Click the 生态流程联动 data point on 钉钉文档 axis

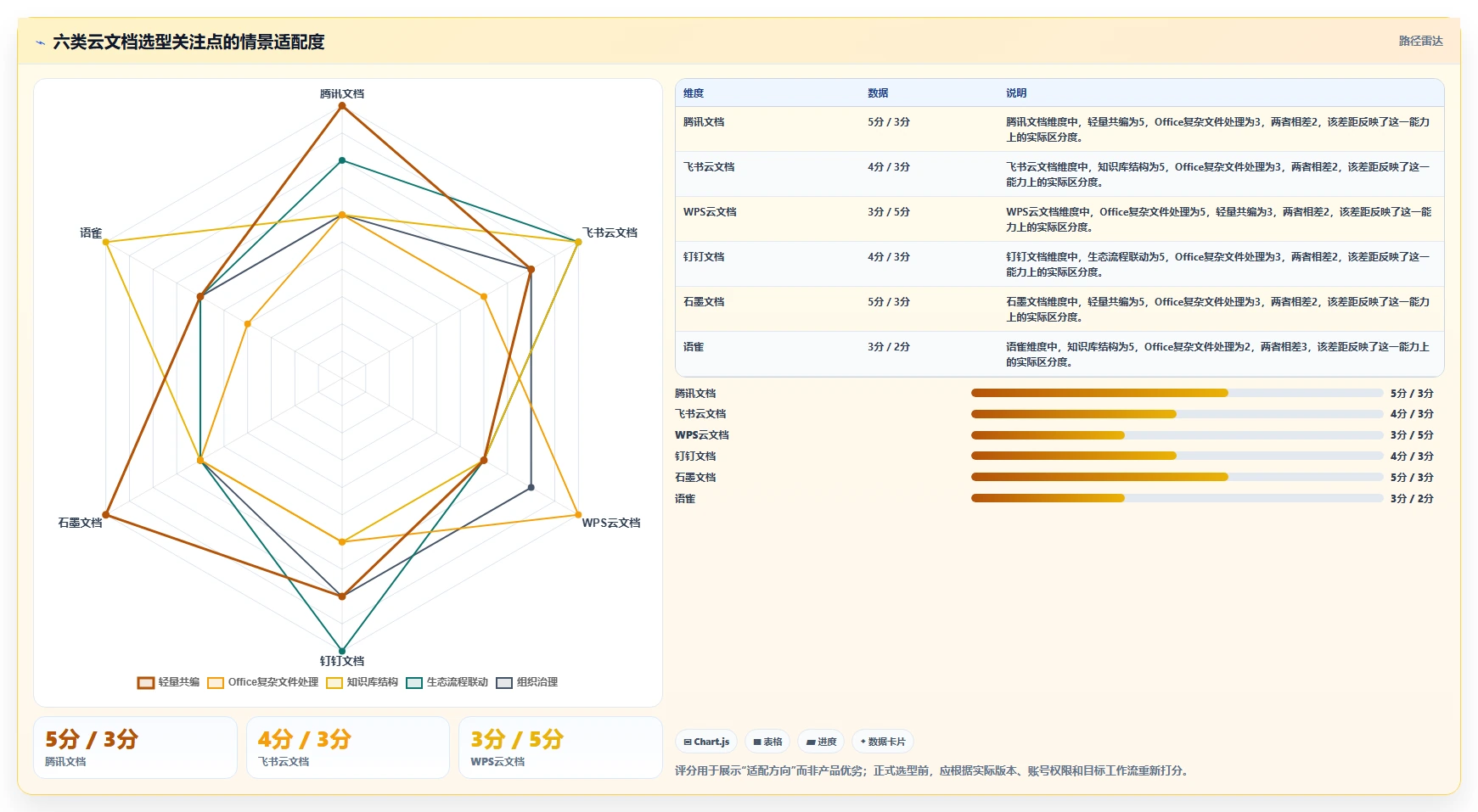(342, 652)
